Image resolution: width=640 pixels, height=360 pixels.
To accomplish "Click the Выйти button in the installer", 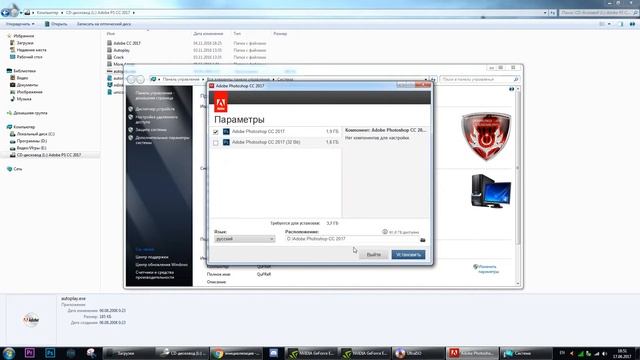I will [x=373, y=255].
